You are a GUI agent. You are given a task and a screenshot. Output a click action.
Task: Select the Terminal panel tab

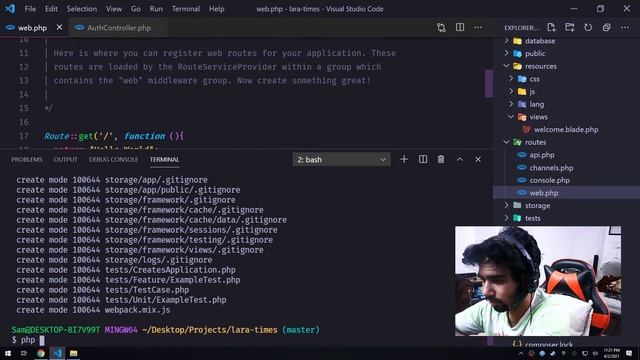pyautogui.click(x=164, y=159)
